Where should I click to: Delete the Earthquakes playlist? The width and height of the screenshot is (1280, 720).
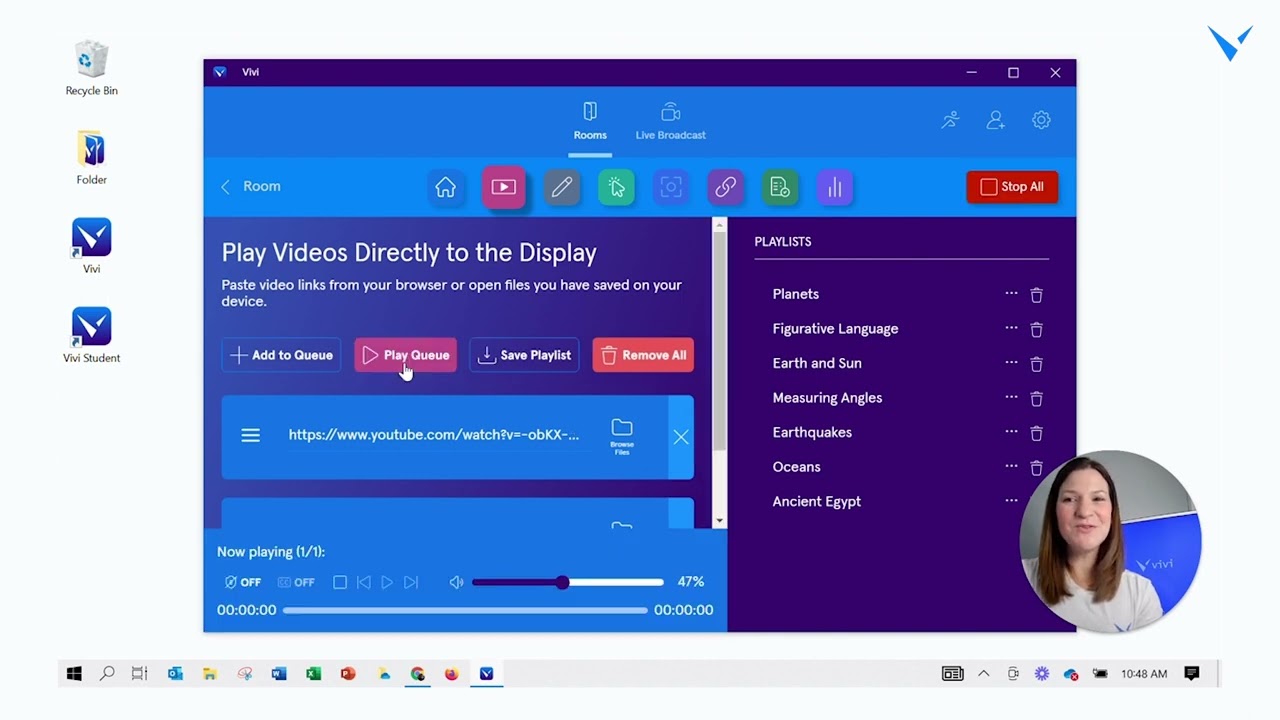1036,433
